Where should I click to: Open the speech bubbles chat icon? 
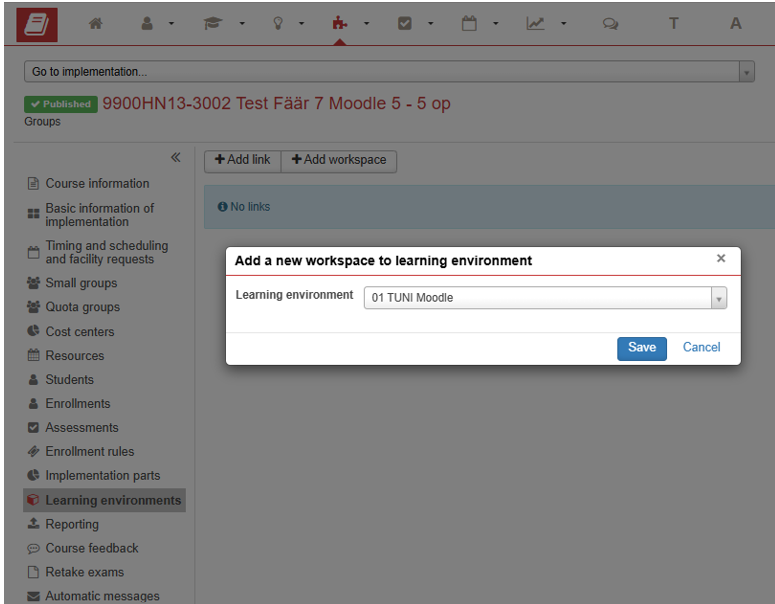tap(610, 24)
